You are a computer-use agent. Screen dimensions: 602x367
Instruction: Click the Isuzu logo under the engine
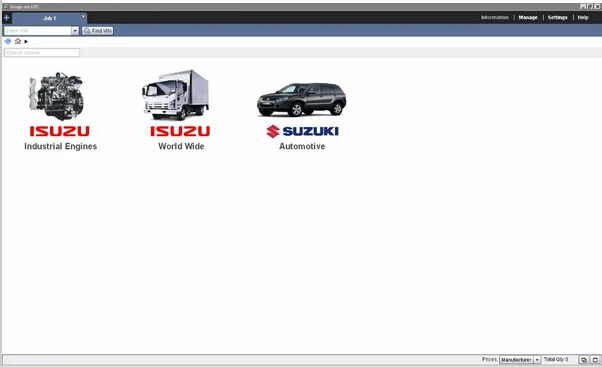[x=60, y=131]
